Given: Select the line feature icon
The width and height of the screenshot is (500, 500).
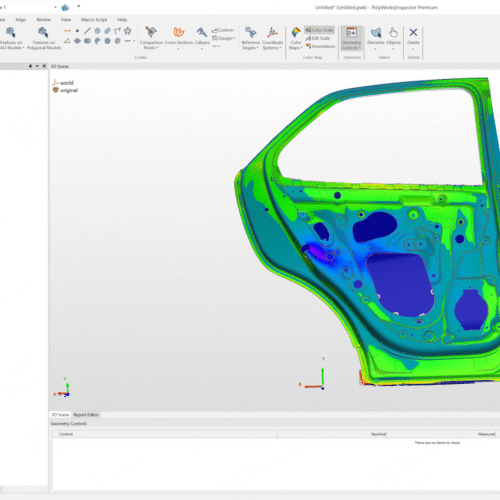Looking at the screenshot, I should click(x=87, y=31).
